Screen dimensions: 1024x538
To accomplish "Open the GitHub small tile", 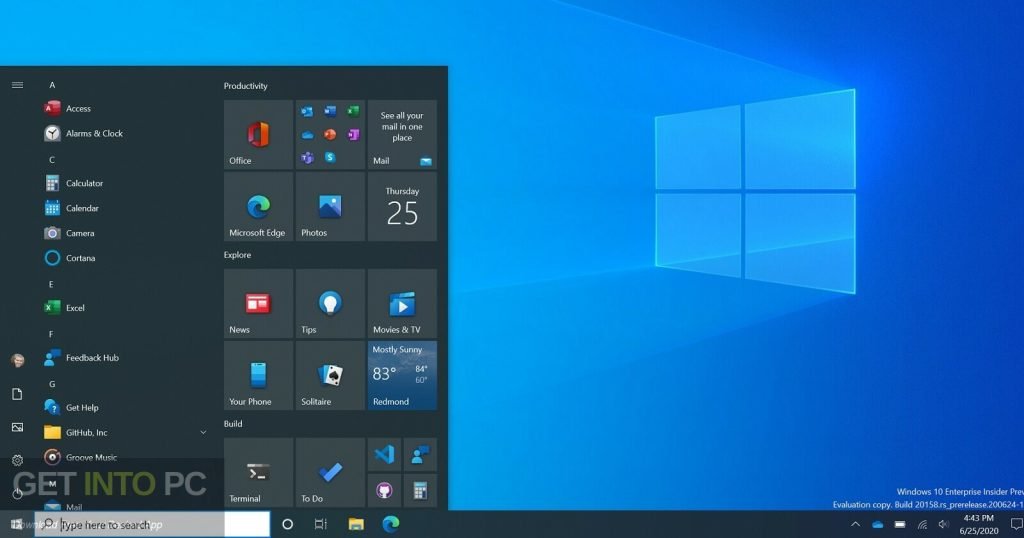I will click(385, 490).
